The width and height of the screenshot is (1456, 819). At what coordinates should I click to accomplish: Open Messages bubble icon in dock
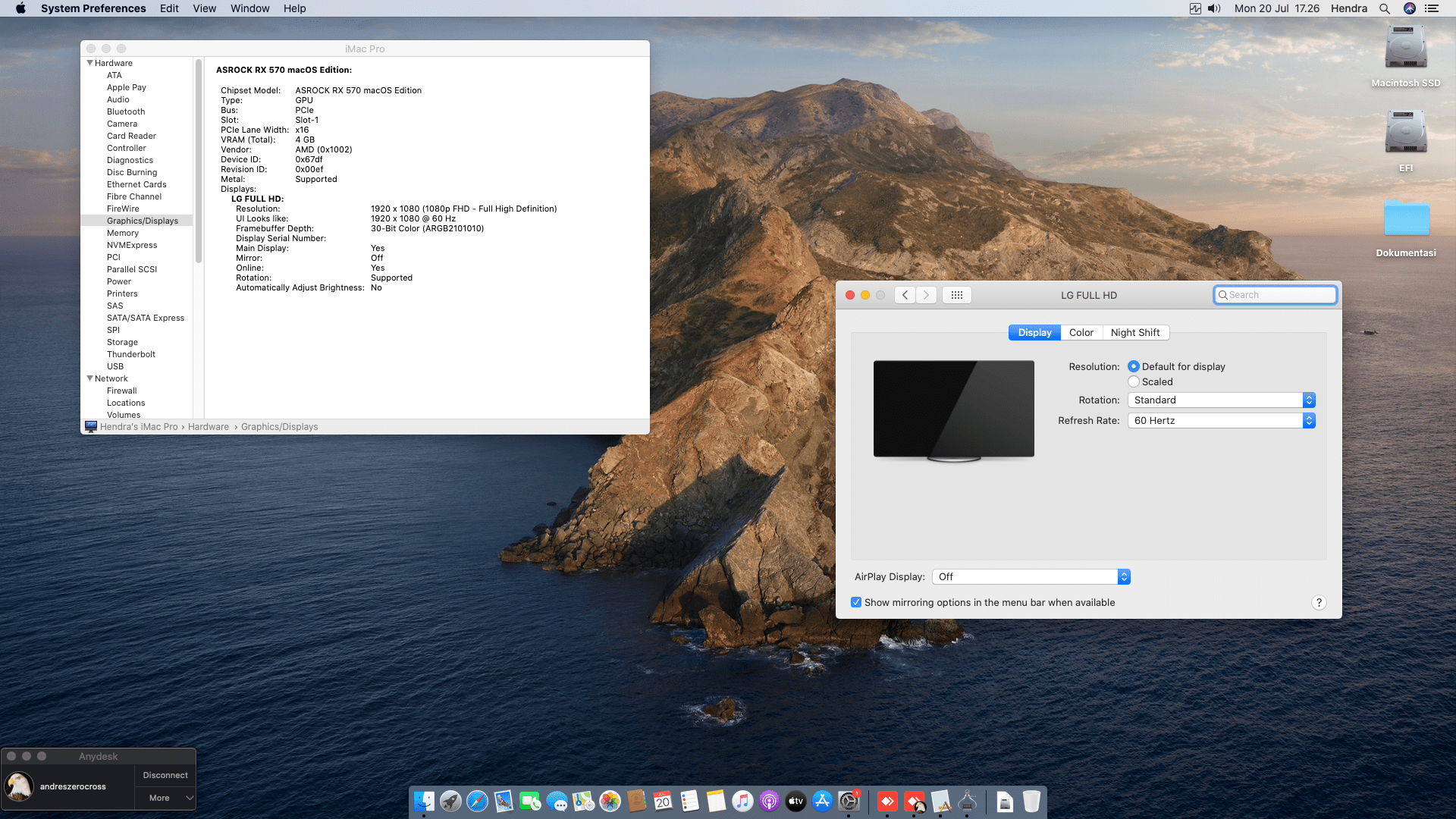pos(557,801)
